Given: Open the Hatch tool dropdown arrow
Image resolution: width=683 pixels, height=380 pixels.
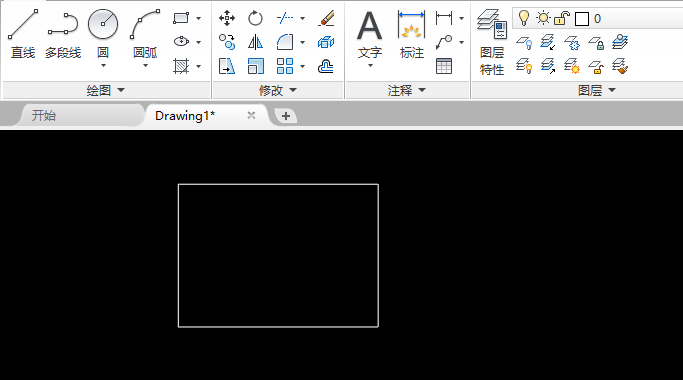Looking at the screenshot, I should tap(199, 67).
